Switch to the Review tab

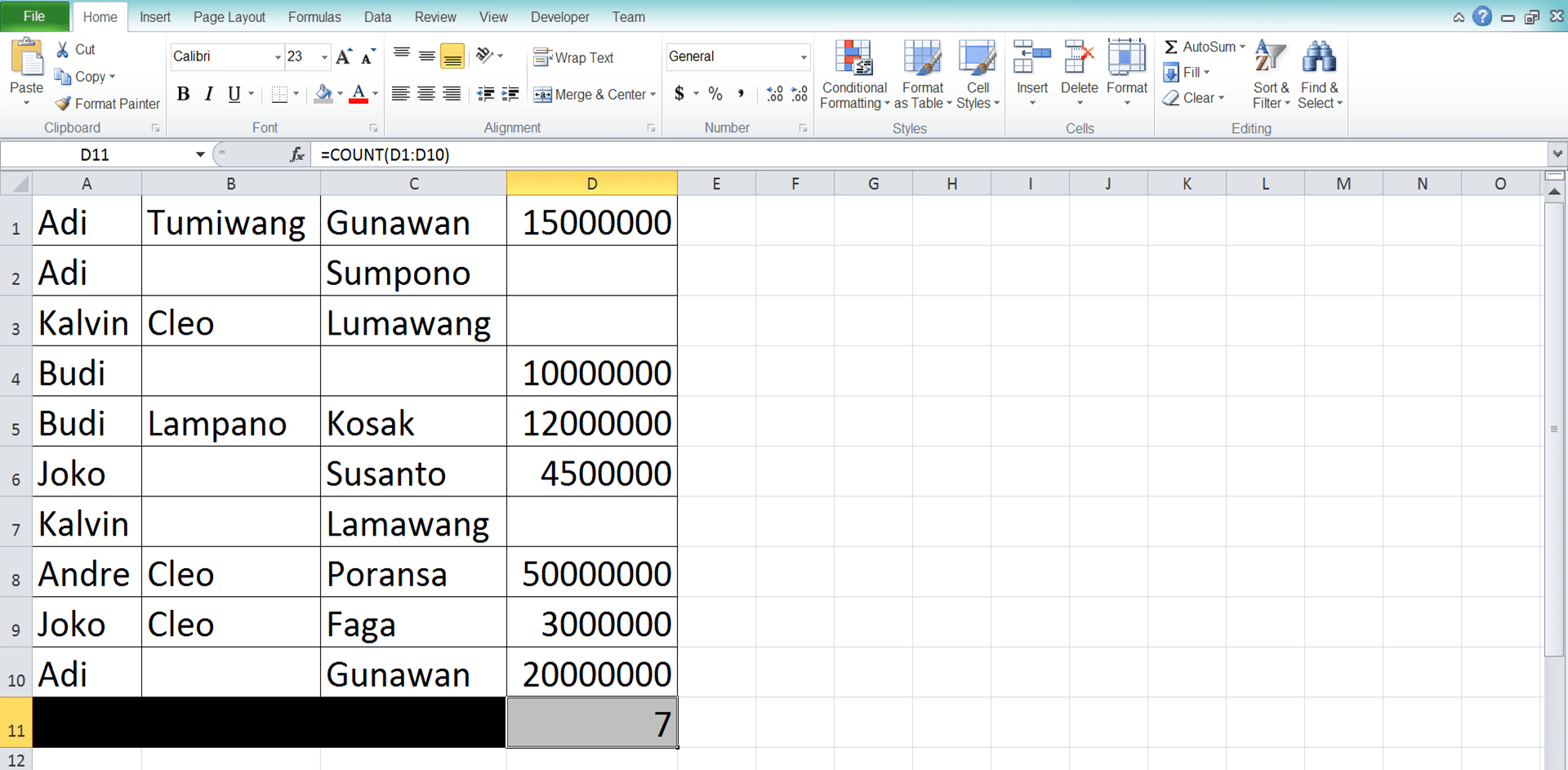tap(435, 17)
